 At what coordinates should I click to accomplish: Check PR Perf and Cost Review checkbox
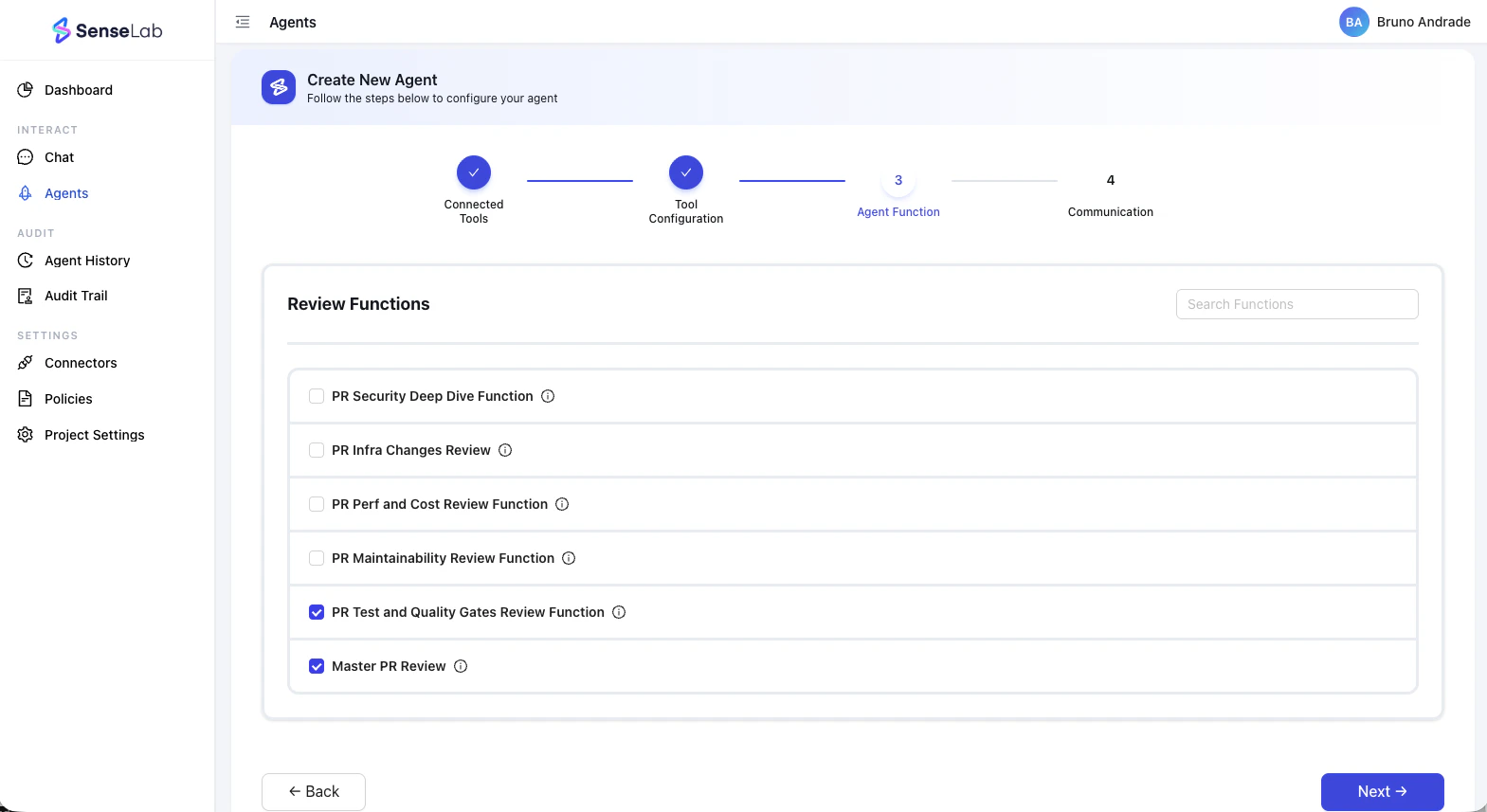click(x=317, y=504)
